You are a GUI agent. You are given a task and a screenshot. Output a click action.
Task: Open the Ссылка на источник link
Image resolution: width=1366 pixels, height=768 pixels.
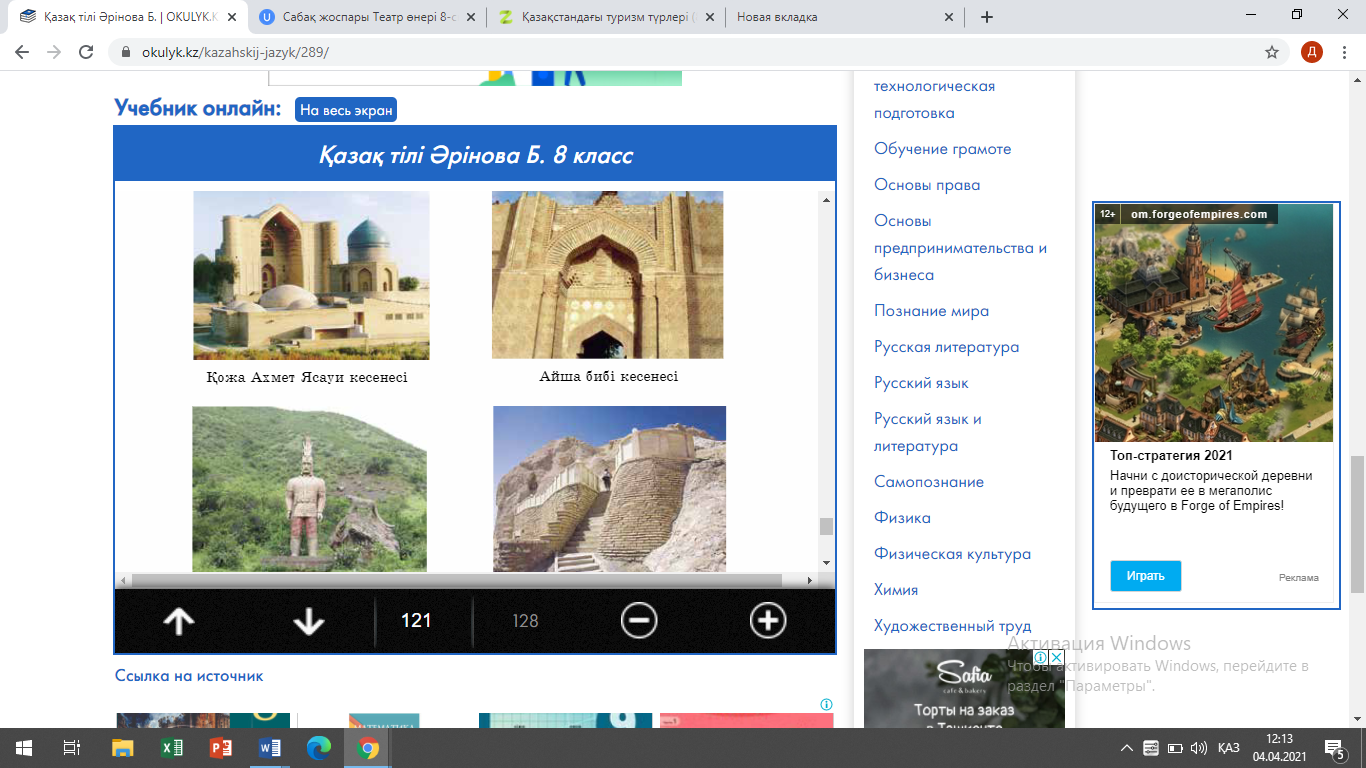click(x=189, y=676)
